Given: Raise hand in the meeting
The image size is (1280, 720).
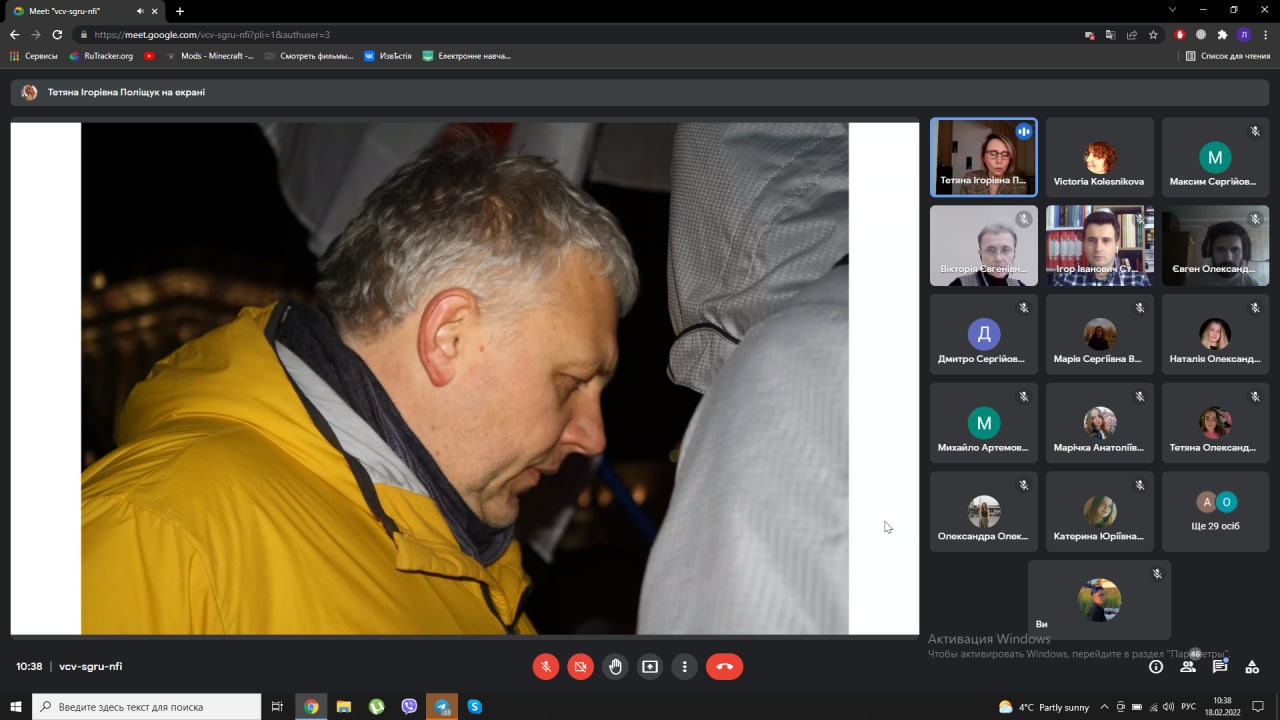Looking at the screenshot, I should [x=615, y=667].
